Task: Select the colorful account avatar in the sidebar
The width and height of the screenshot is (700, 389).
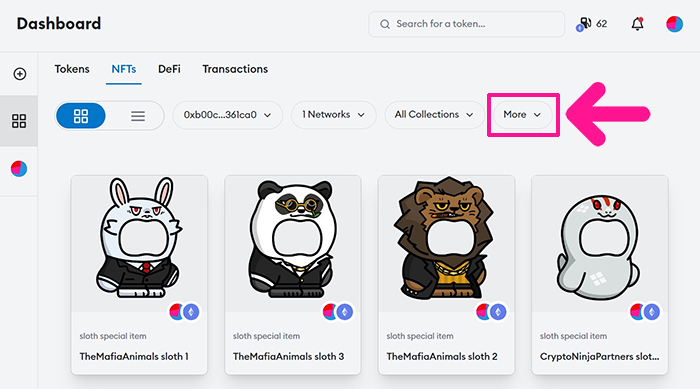Action: [x=19, y=169]
